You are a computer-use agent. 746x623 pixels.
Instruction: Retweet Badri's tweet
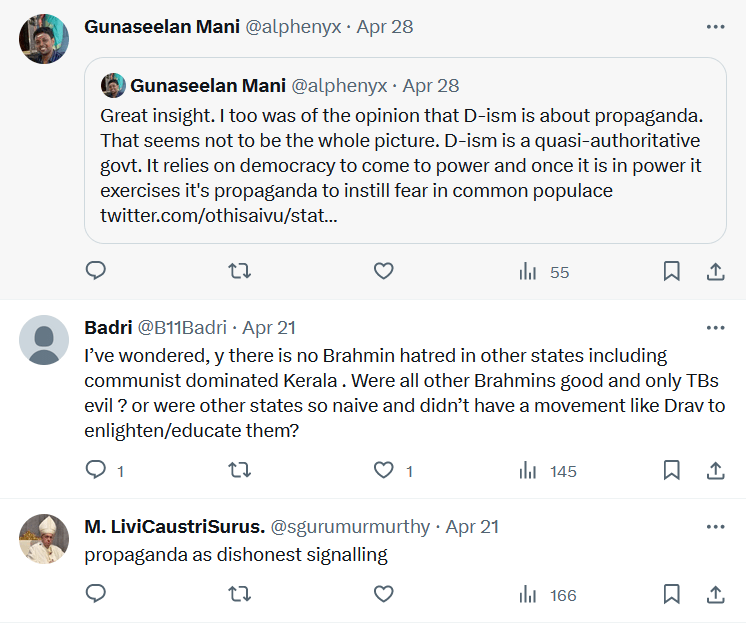click(x=240, y=470)
